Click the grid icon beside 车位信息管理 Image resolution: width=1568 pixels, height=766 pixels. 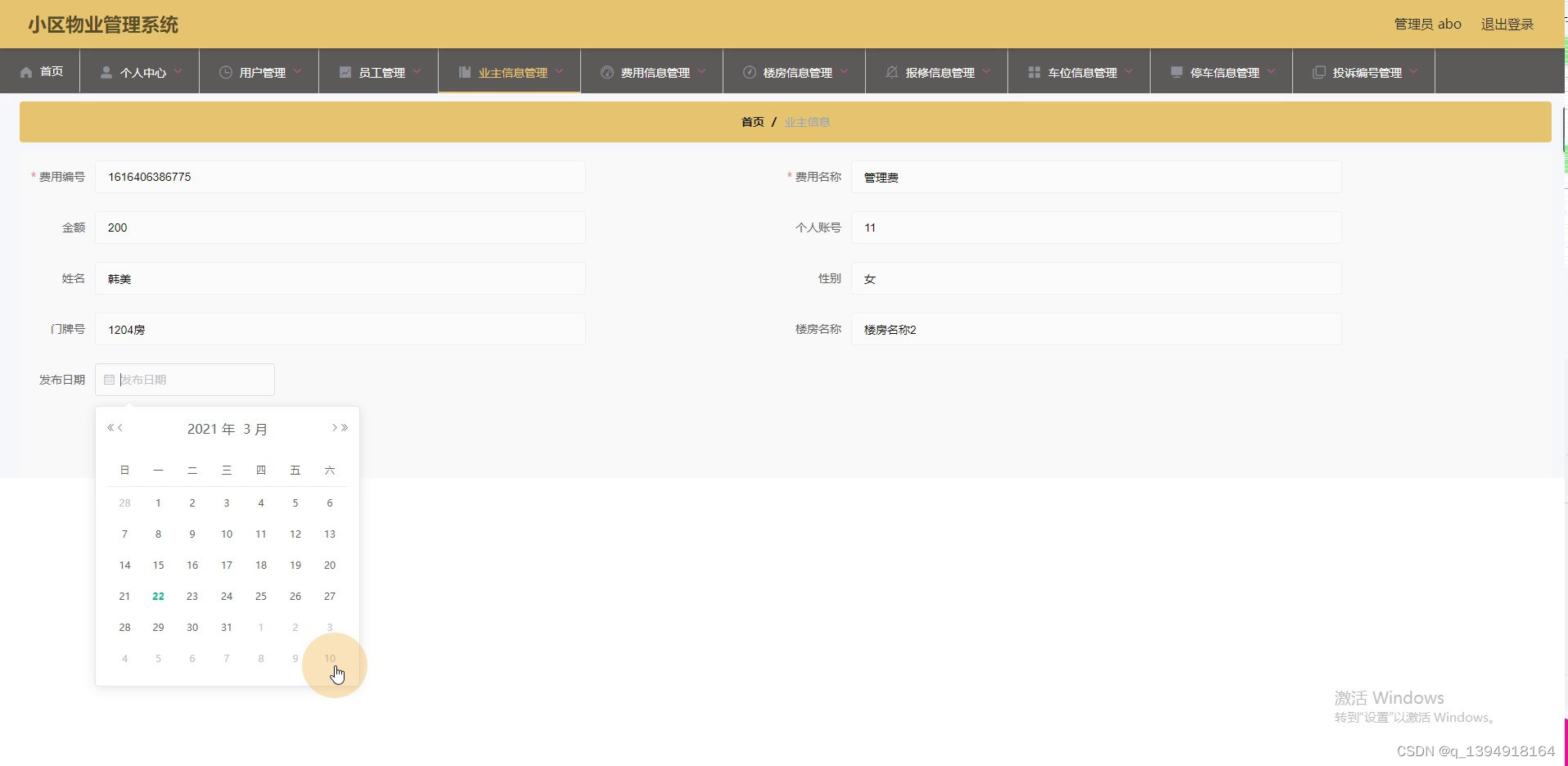(x=1034, y=72)
